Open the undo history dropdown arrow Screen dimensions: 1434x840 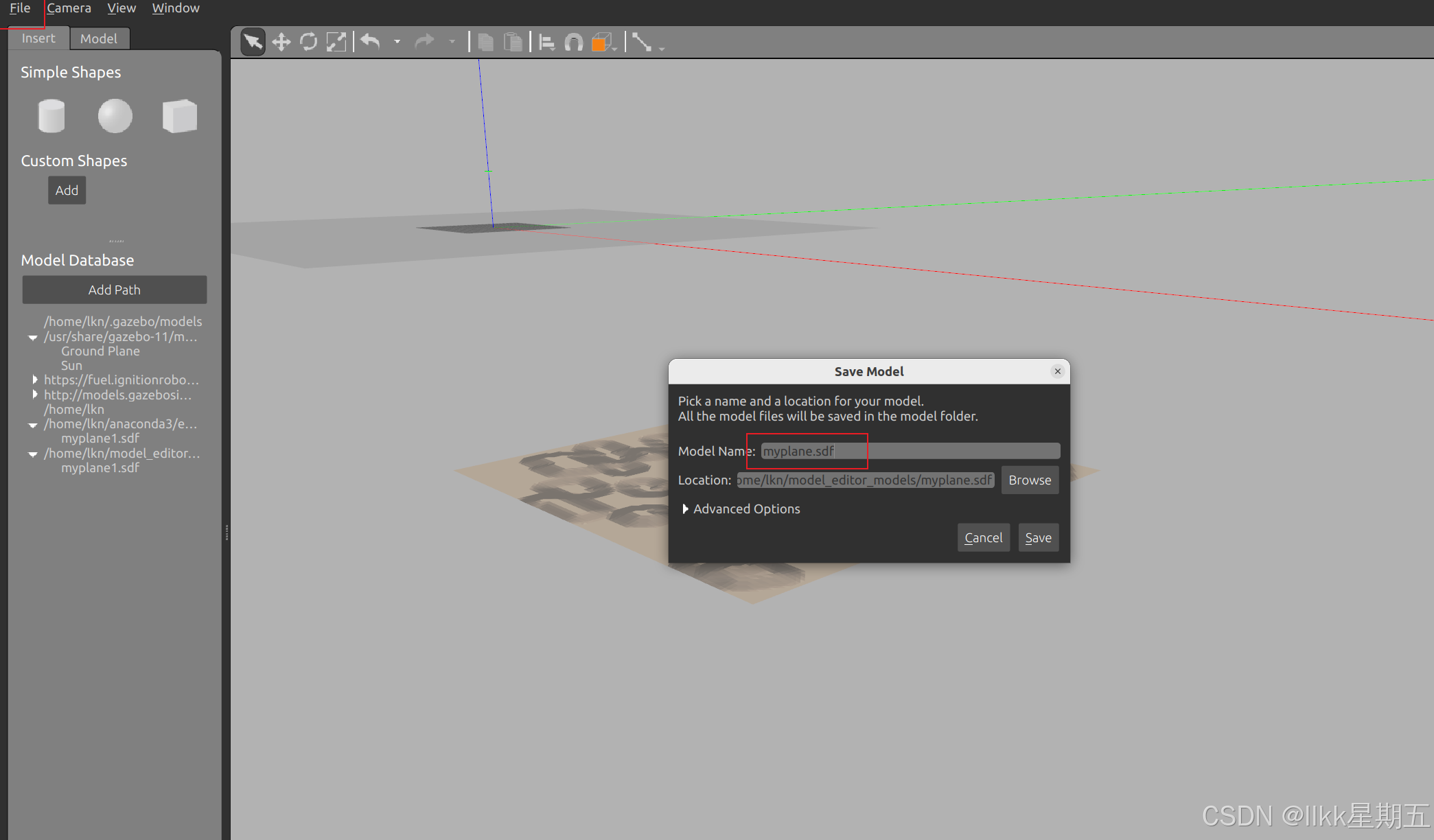397,43
